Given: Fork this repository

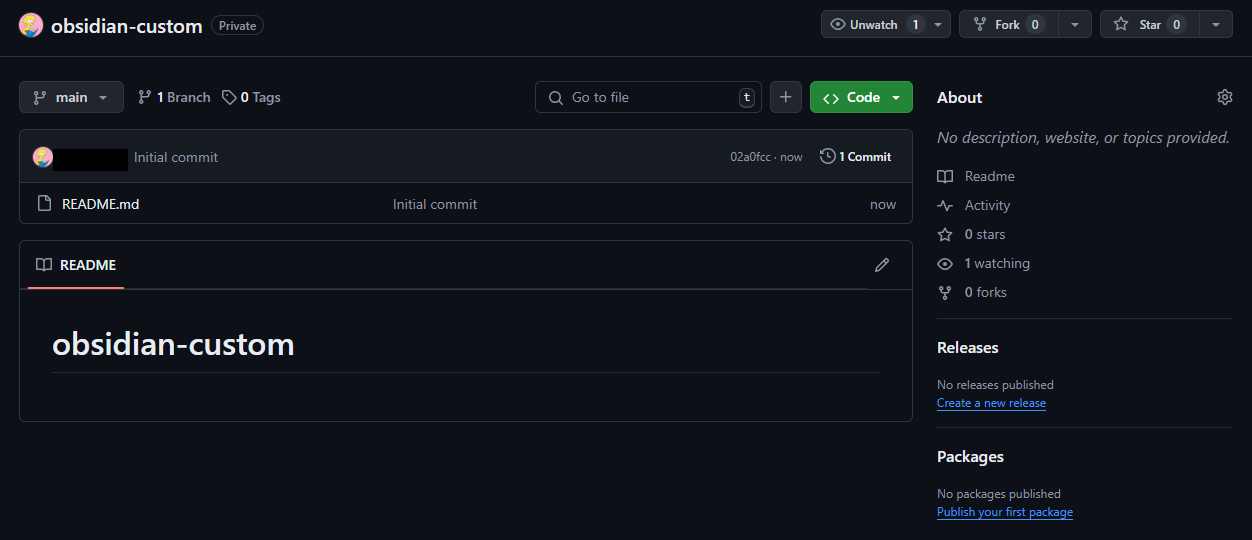Looking at the screenshot, I should [x=1008, y=25].
